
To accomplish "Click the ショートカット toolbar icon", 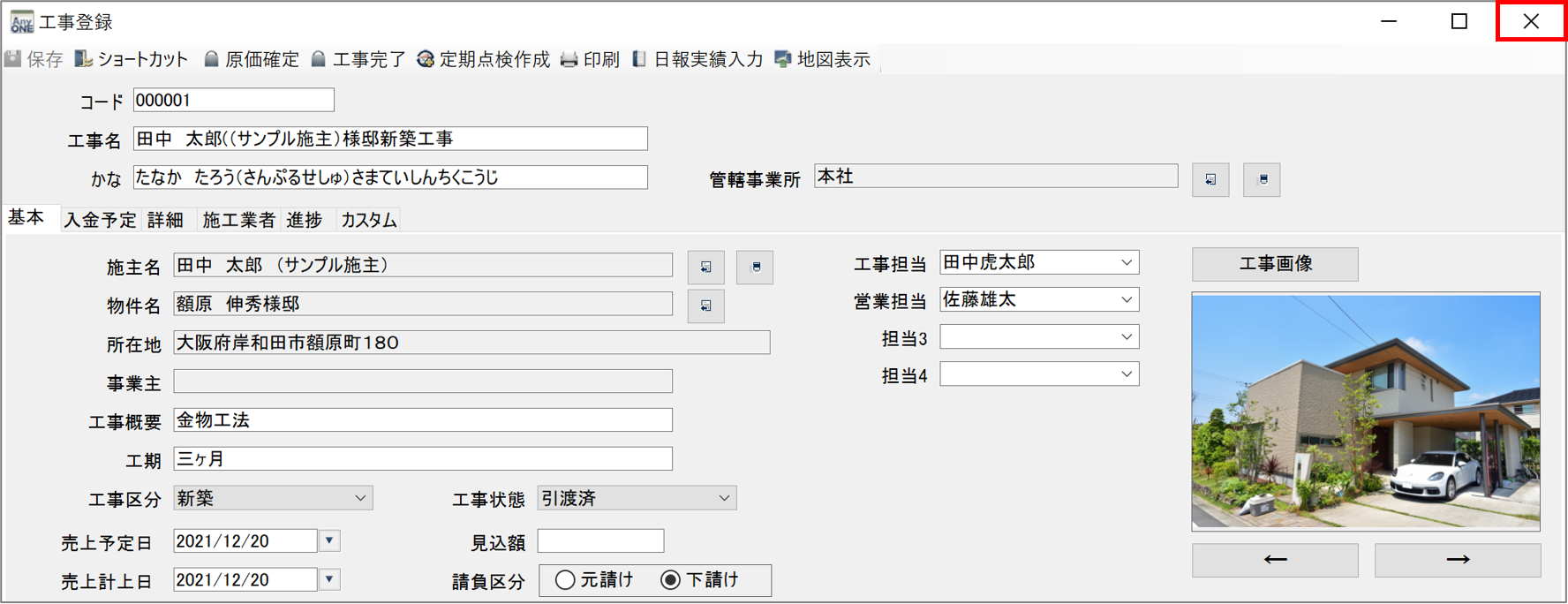I will 85,59.
